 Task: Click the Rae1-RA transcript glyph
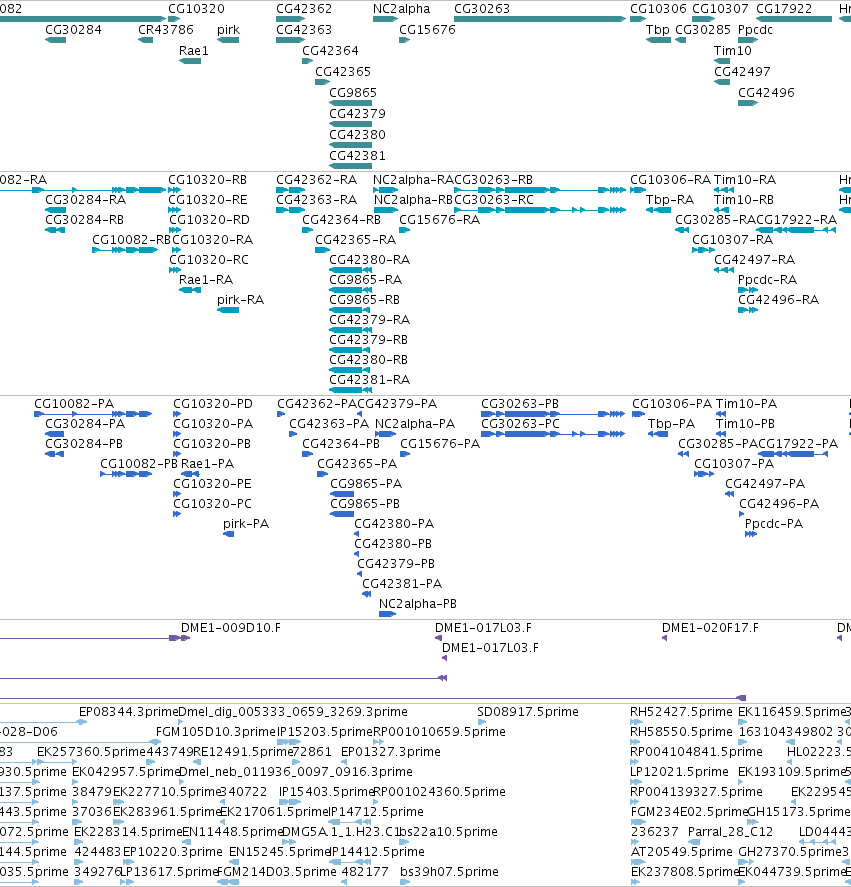pyautogui.click(x=190, y=290)
